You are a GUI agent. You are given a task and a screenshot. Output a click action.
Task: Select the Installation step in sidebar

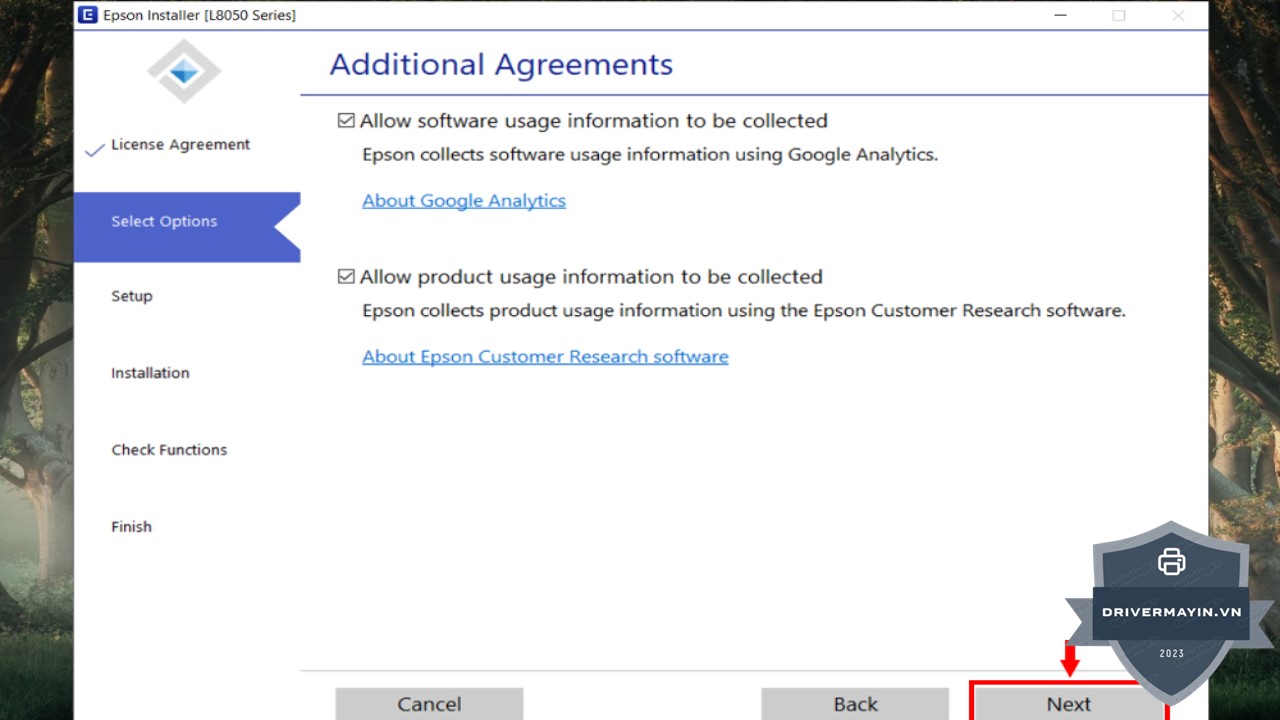click(x=150, y=373)
